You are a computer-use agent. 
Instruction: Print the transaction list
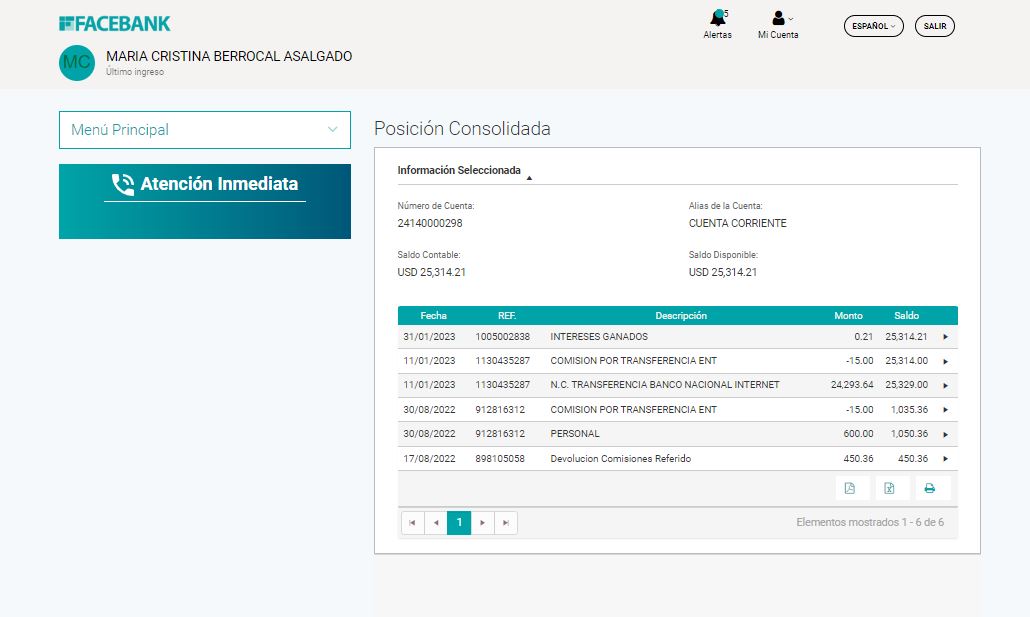[x=930, y=488]
